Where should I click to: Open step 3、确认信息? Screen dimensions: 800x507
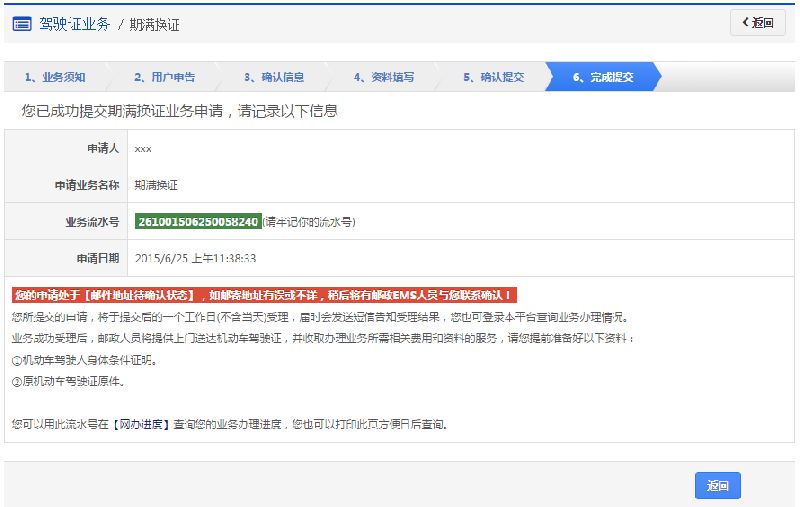click(274, 77)
